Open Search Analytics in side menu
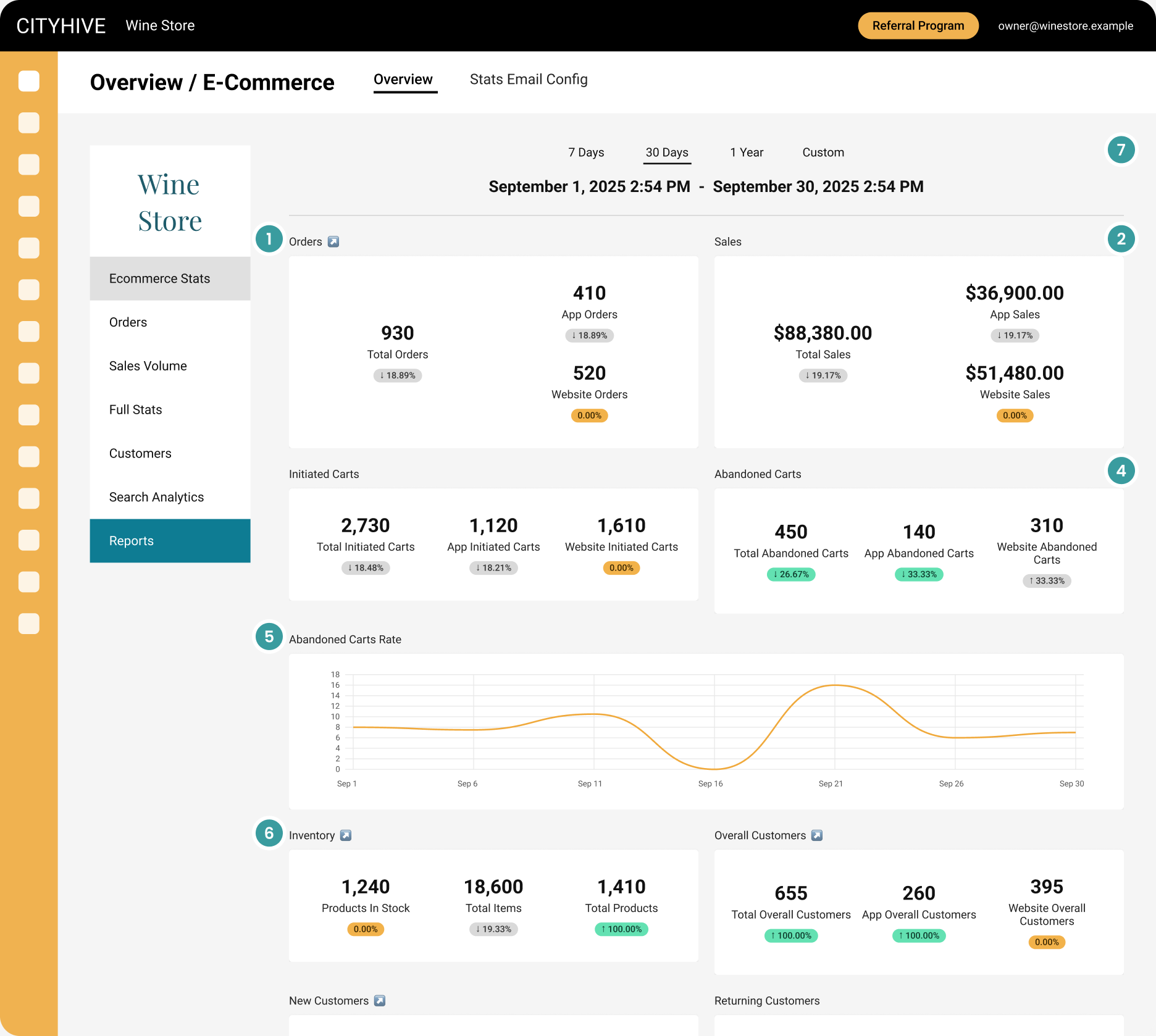1156x1036 pixels. pos(170,498)
